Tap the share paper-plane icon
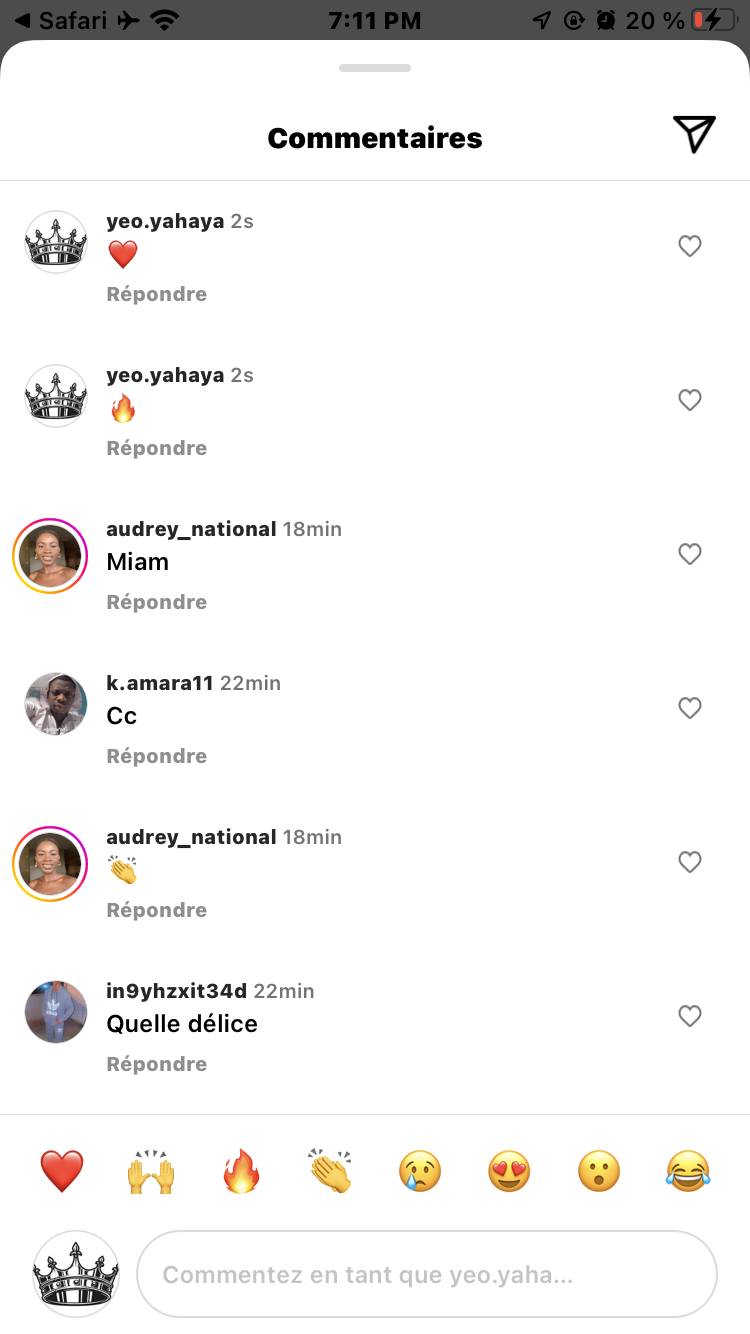The width and height of the screenshot is (750, 1334). (x=694, y=135)
